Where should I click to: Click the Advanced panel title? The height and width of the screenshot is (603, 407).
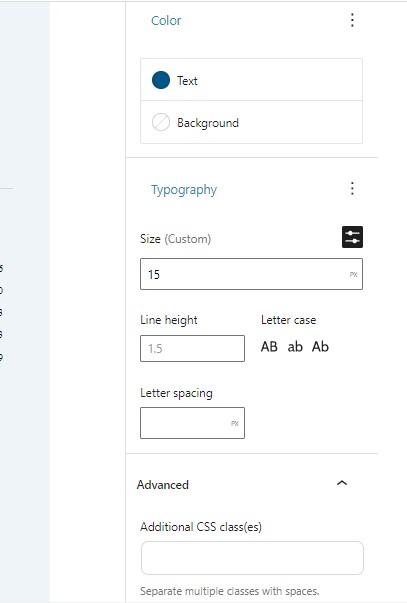(x=162, y=485)
